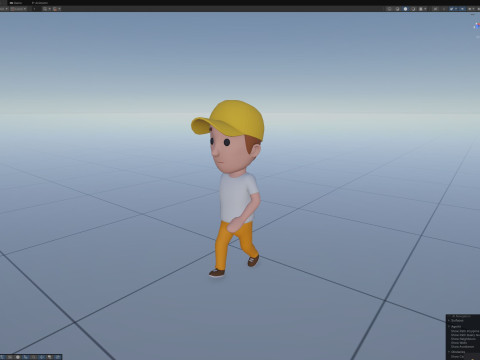
Task: Open the Local handle rotation dropdown
Action: click(18, 9)
